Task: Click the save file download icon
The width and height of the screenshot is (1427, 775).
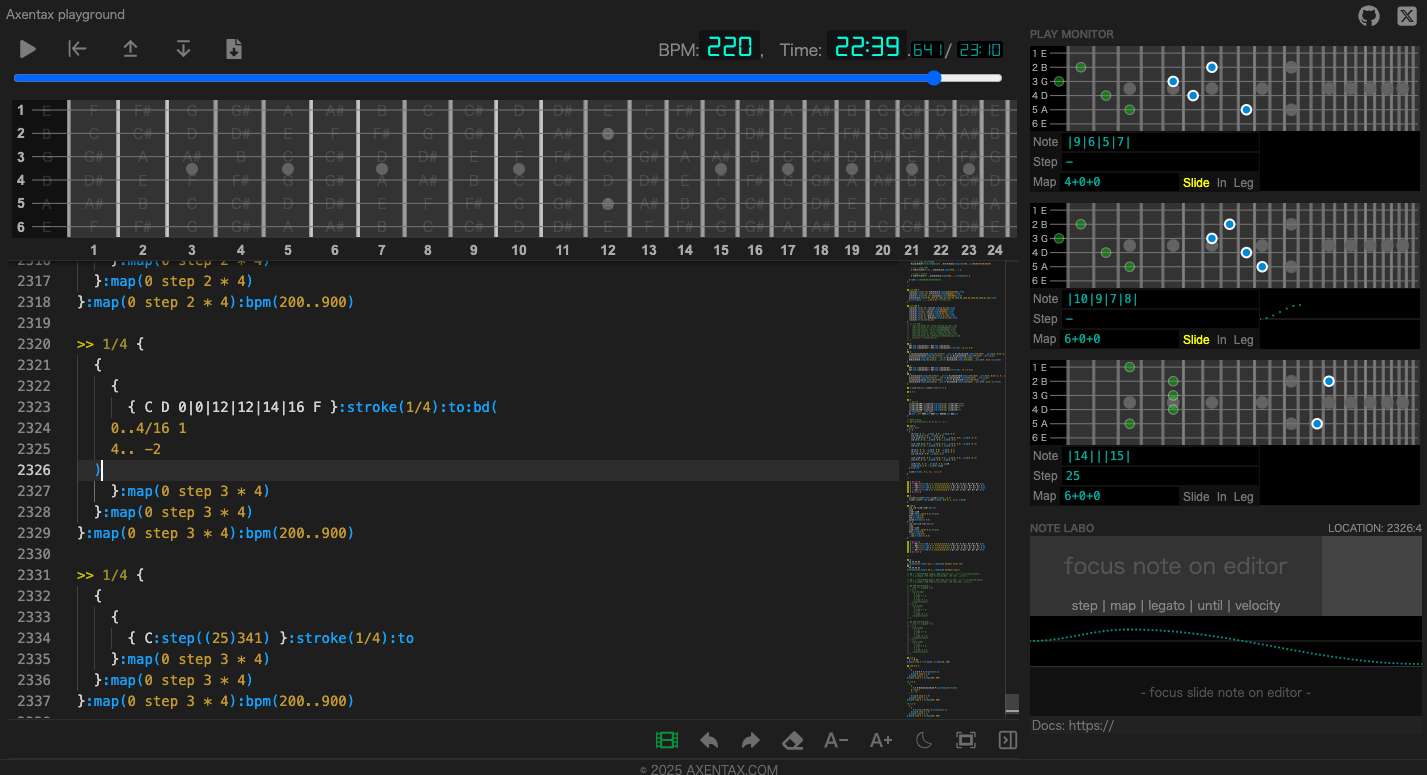Action: (x=234, y=49)
